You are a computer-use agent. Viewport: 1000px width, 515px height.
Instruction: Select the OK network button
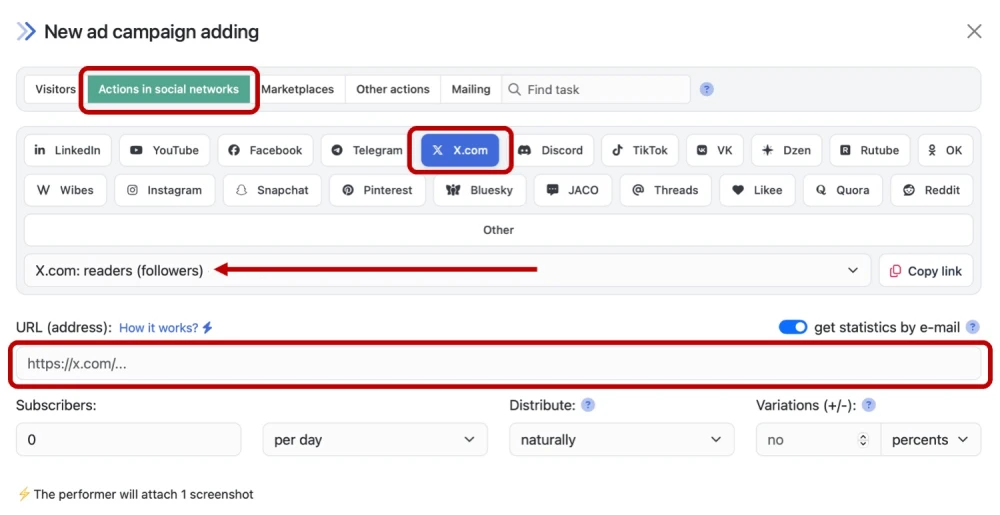(x=945, y=150)
